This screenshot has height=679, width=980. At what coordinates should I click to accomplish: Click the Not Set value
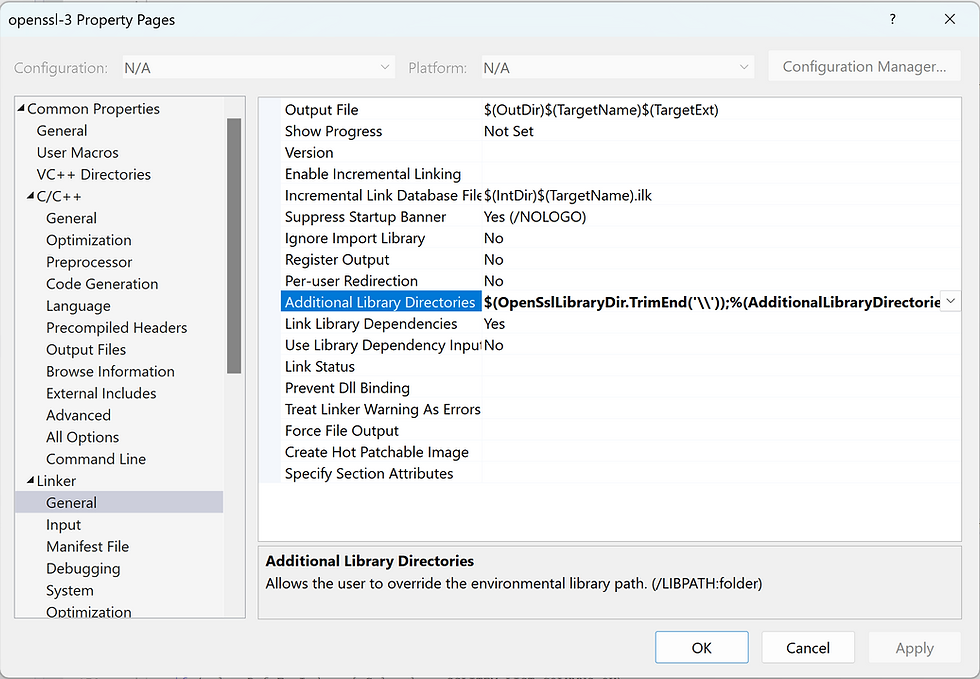click(508, 131)
